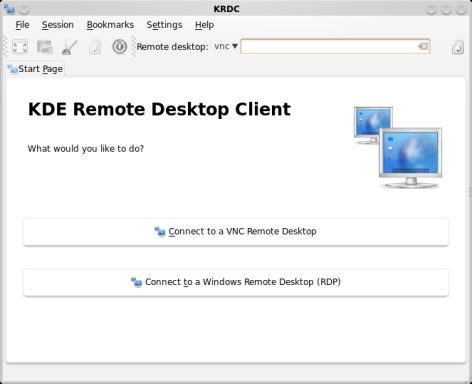The height and width of the screenshot is (384, 472).
Task: Open the Help menu
Action: point(204,25)
